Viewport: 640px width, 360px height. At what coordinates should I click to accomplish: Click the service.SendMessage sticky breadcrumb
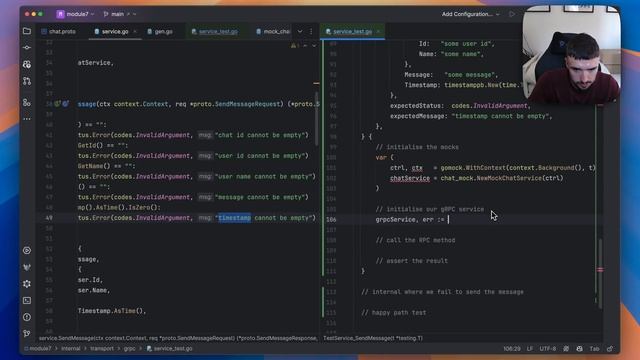(178, 338)
